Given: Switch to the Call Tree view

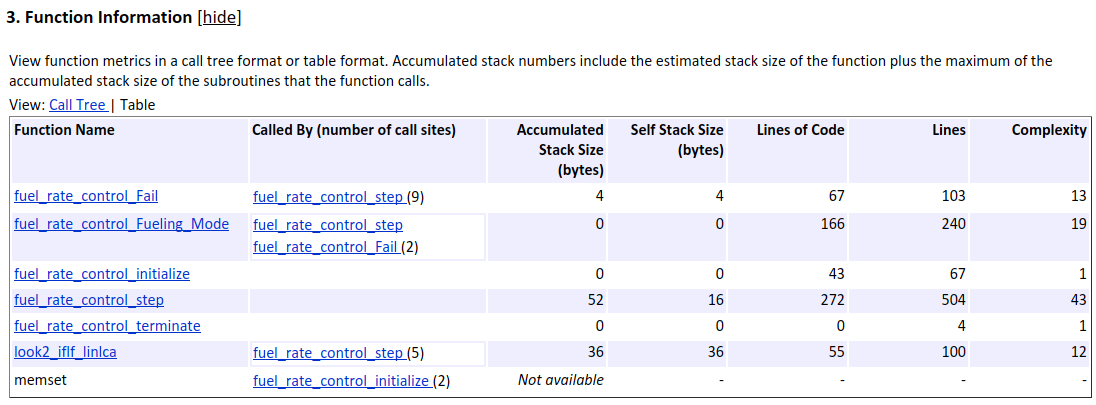Looking at the screenshot, I should pyautogui.click(x=77, y=104).
